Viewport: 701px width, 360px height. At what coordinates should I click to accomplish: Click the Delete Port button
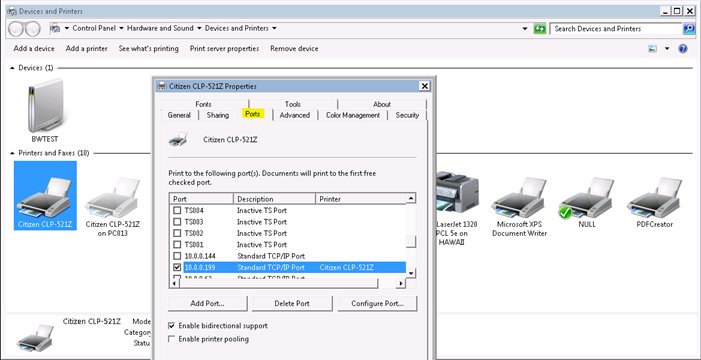click(292, 303)
